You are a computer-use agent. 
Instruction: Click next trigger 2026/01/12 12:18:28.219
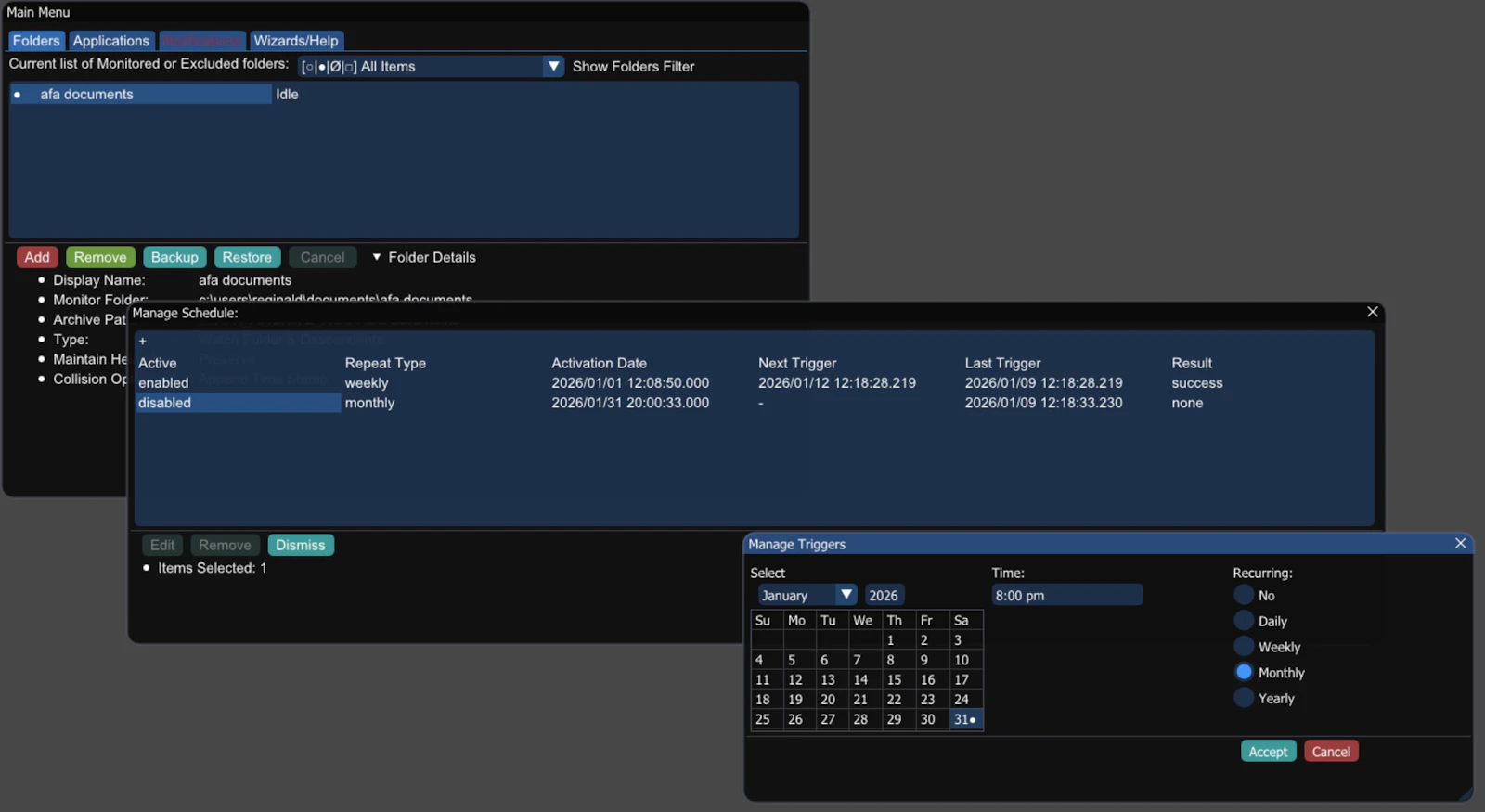[x=836, y=383]
